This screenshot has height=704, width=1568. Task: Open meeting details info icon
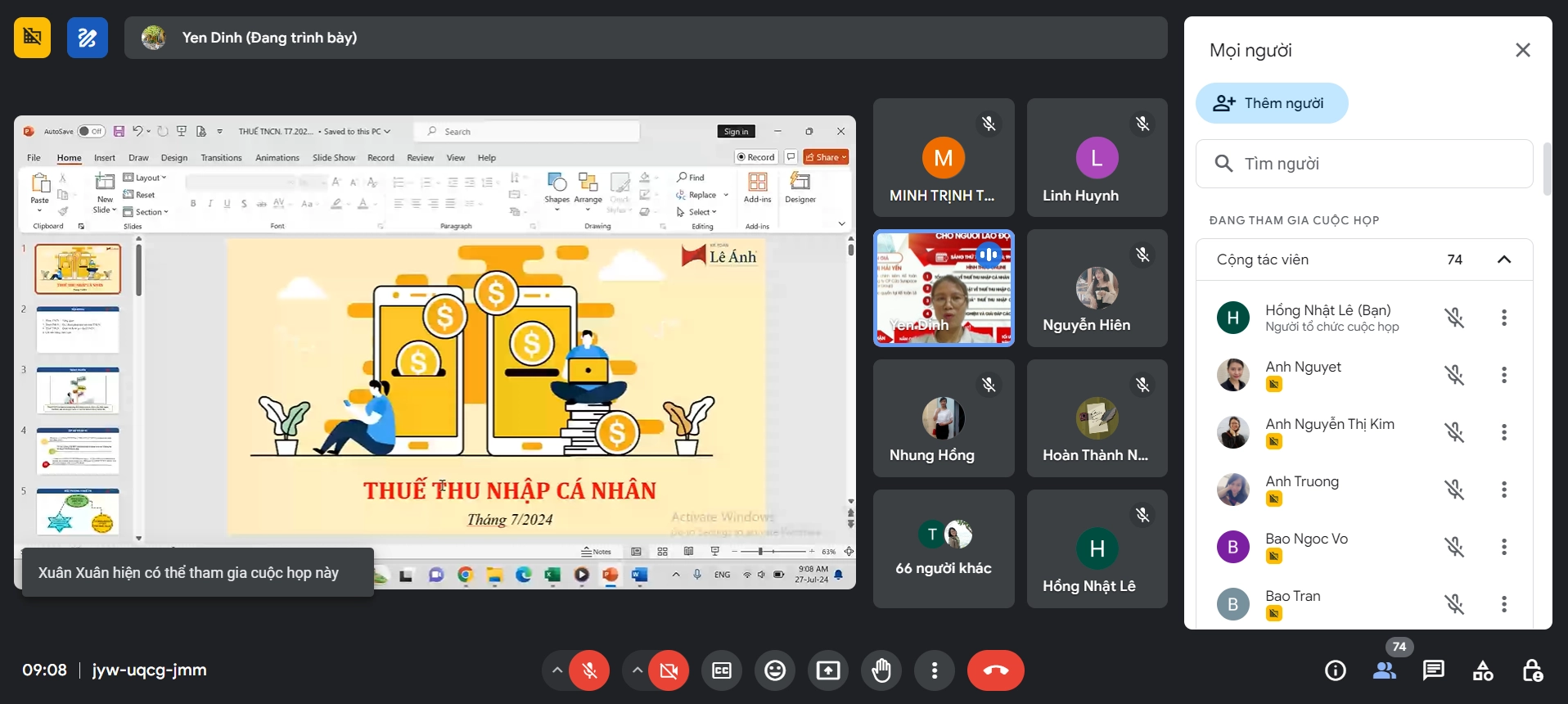pos(1335,670)
